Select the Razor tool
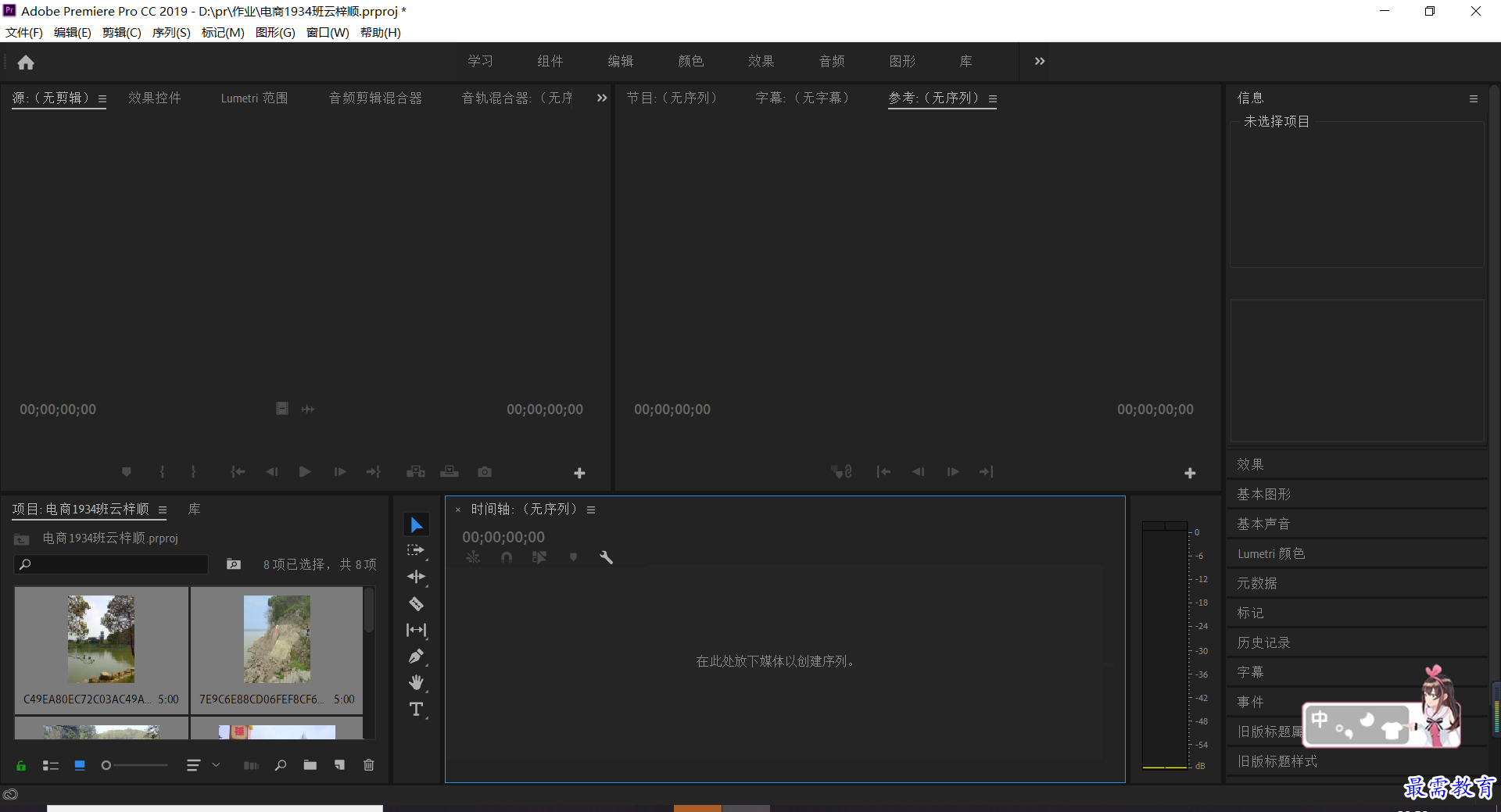The width and height of the screenshot is (1501, 812). click(x=416, y=603)
